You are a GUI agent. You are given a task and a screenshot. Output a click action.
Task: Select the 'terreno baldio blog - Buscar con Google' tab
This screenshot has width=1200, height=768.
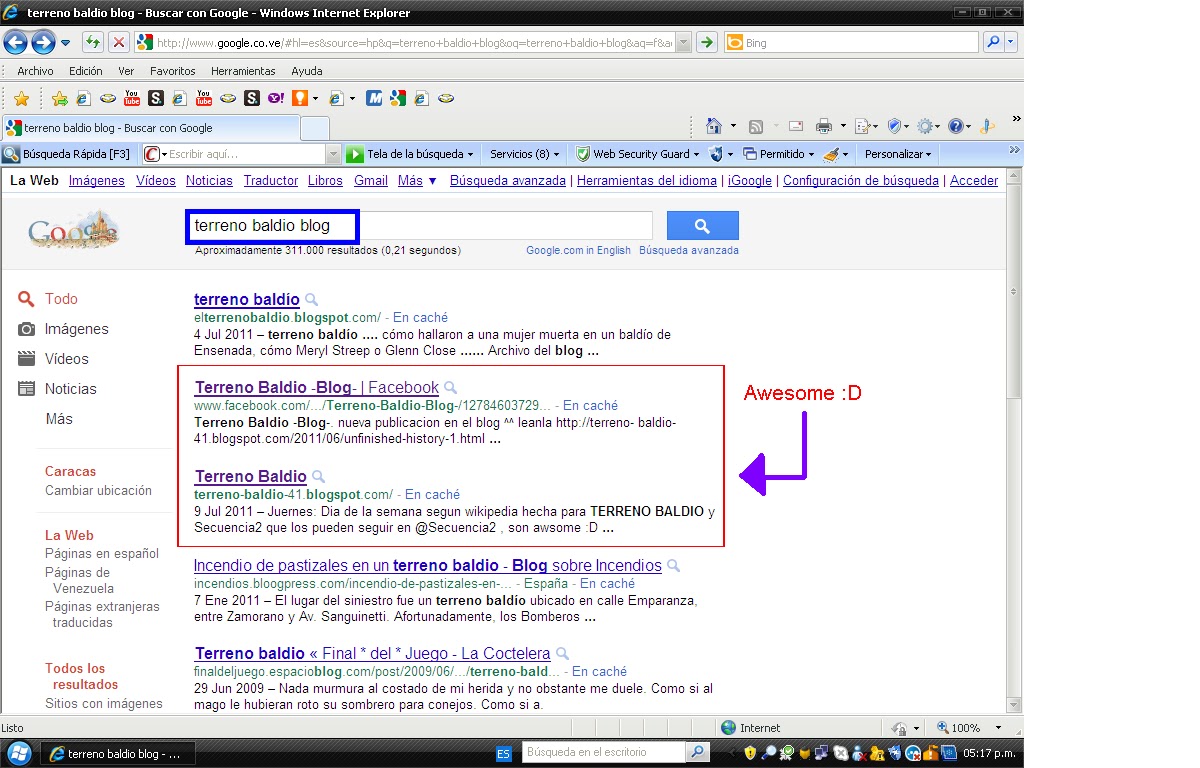pyautogui.click(x=150, y=128)
